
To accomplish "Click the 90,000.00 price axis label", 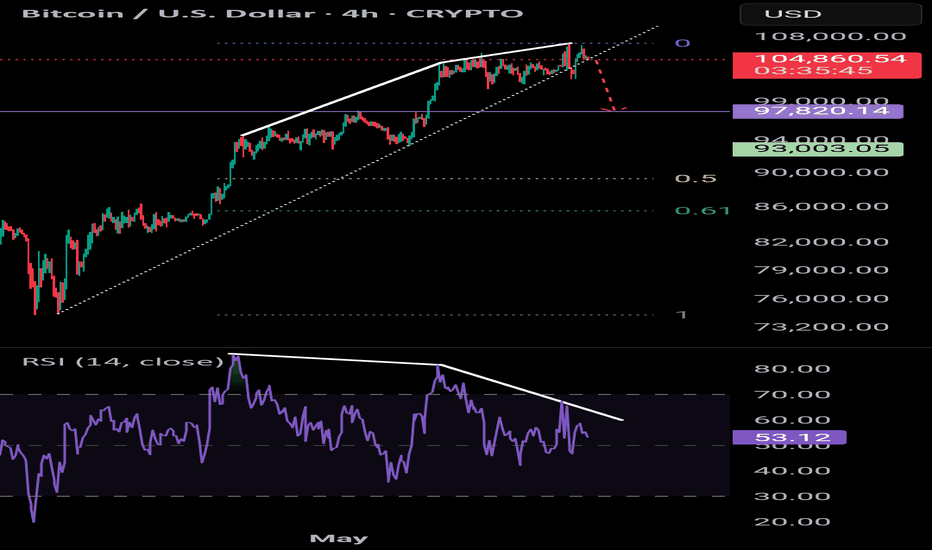I will (822, 172).
